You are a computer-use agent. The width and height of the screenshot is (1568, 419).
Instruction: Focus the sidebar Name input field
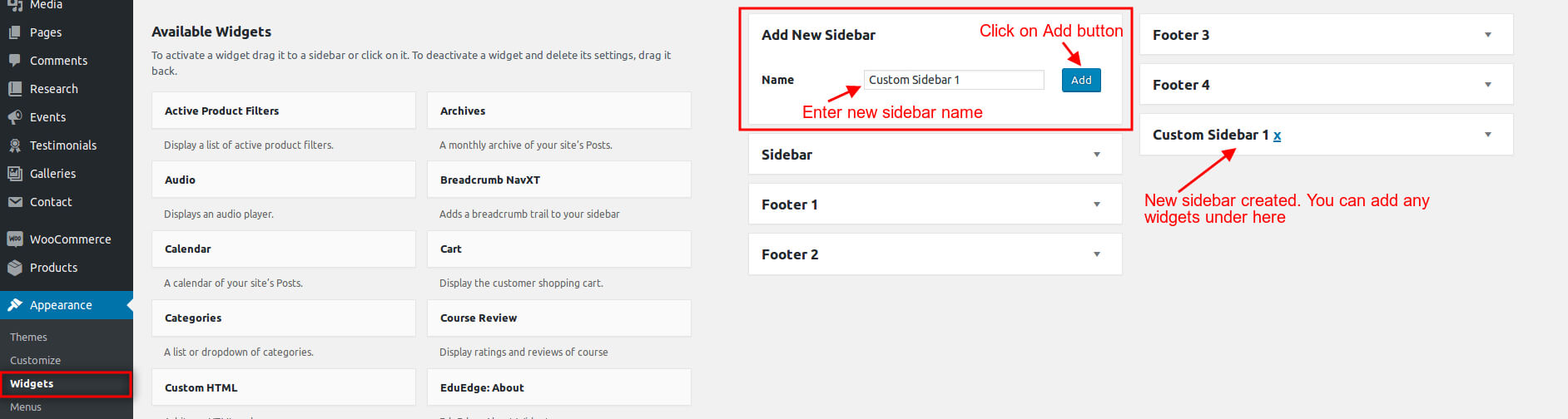point(954,80)
